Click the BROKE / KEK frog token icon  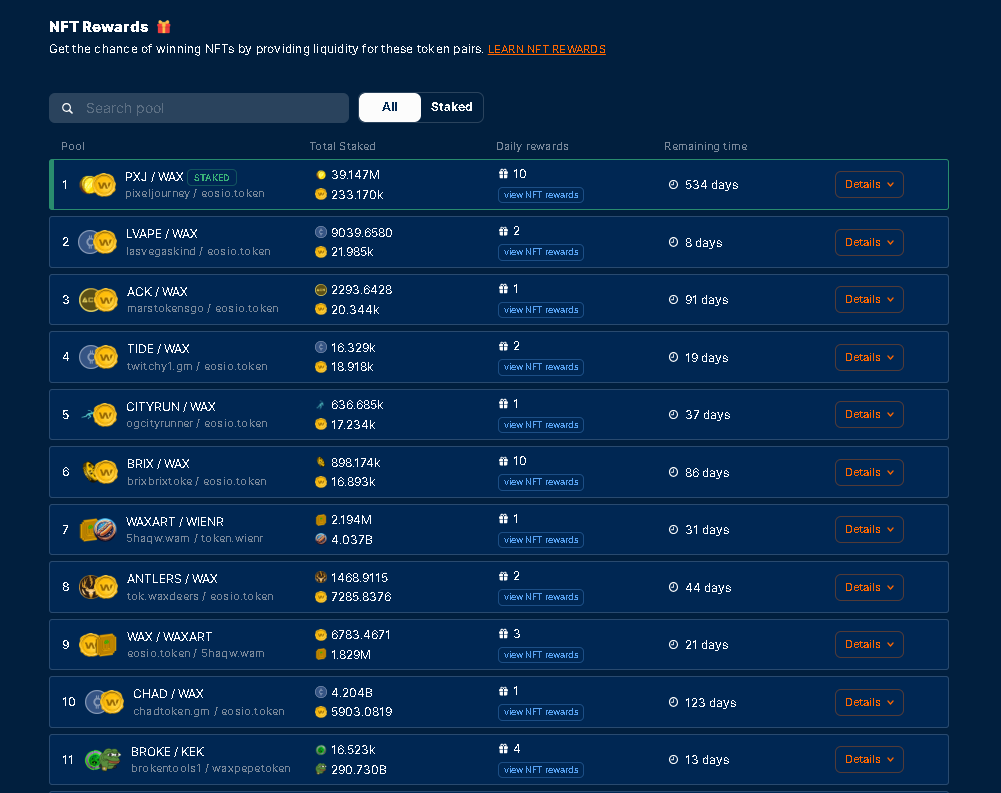[x=102, y=760]
